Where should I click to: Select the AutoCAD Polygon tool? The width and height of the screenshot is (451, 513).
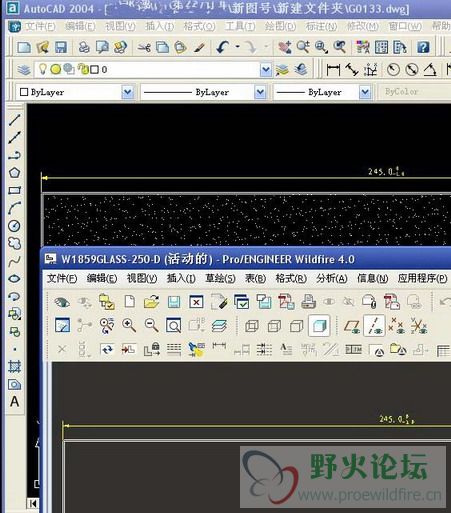[x=14, y=173]
